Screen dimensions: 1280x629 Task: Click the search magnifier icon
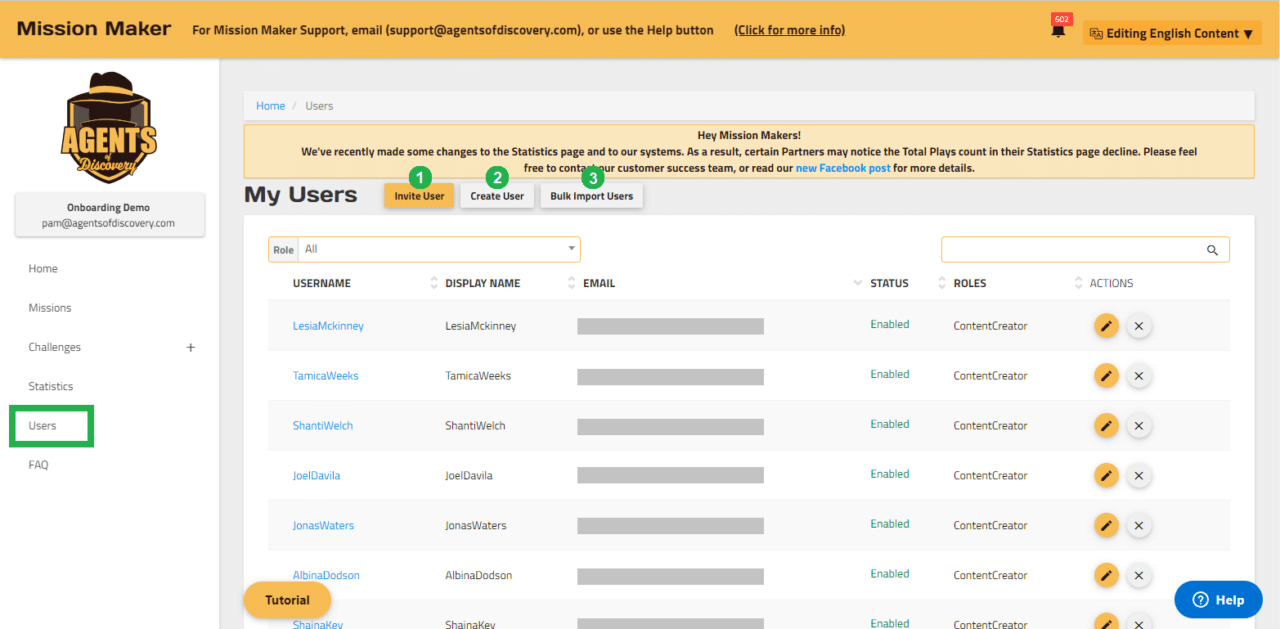1212,249
